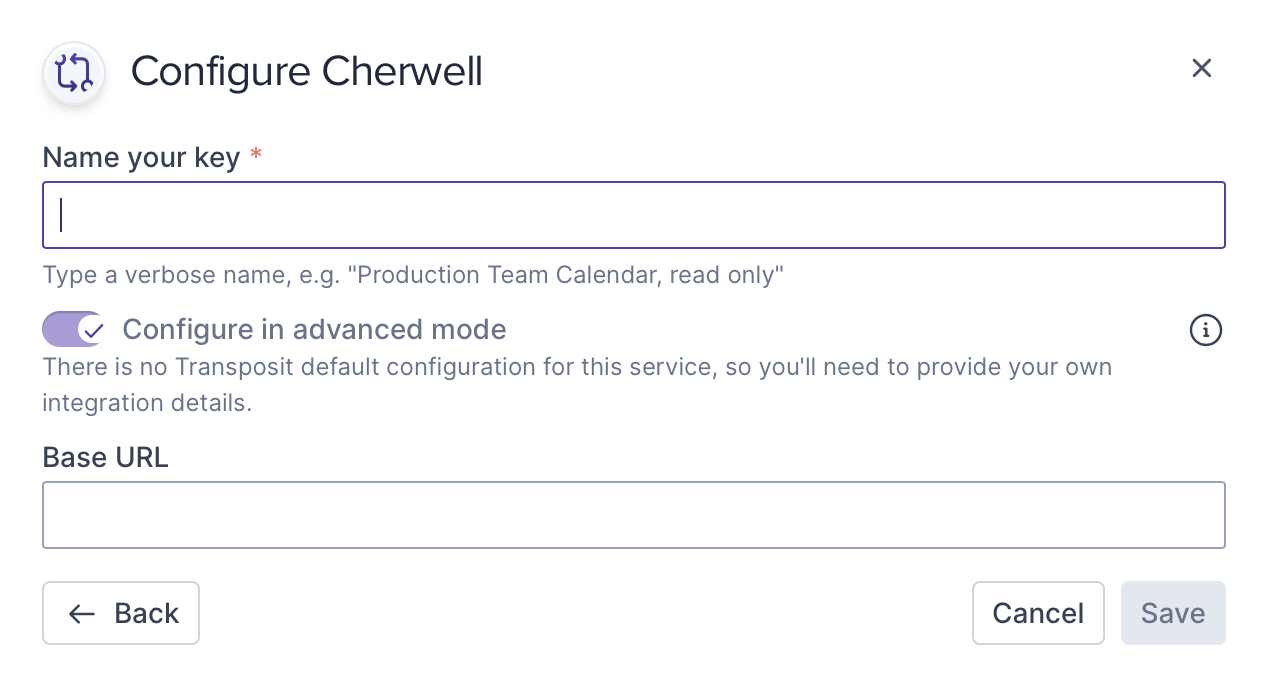Go back with the Back button
This screenshot has width=1270, height=688.
tap(121, 613)
